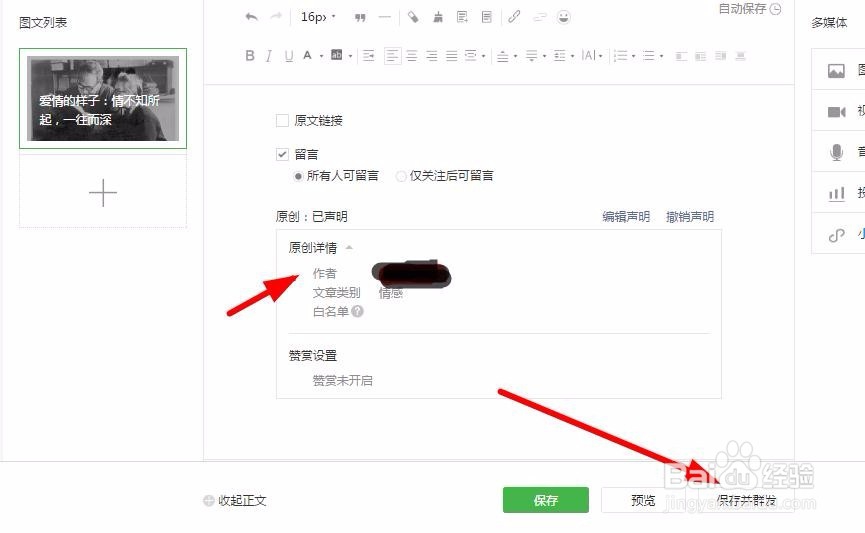
Task: Open the vote bar-chart media option
Action: coord(836,194)
